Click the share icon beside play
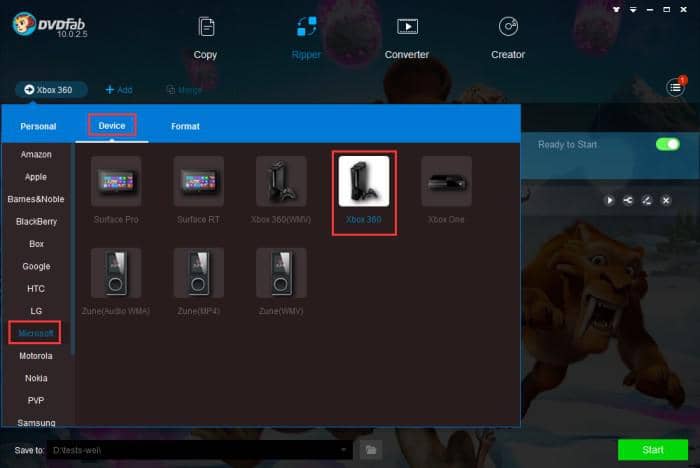The image size is (700, 468). click(628, 201)
